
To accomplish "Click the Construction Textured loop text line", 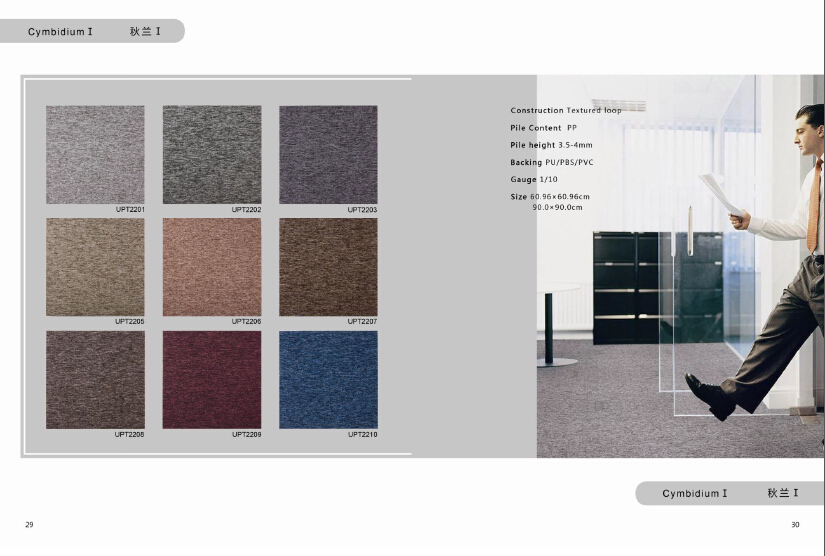I will [565, 111].
